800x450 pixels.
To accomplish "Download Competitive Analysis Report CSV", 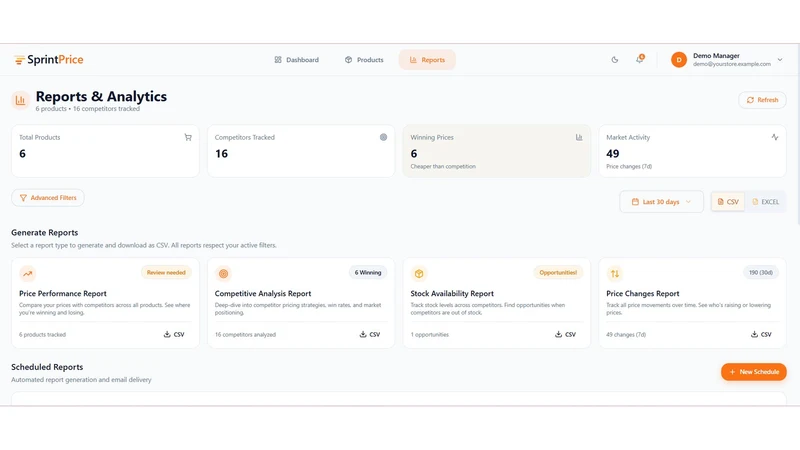I will coord(370,335).
